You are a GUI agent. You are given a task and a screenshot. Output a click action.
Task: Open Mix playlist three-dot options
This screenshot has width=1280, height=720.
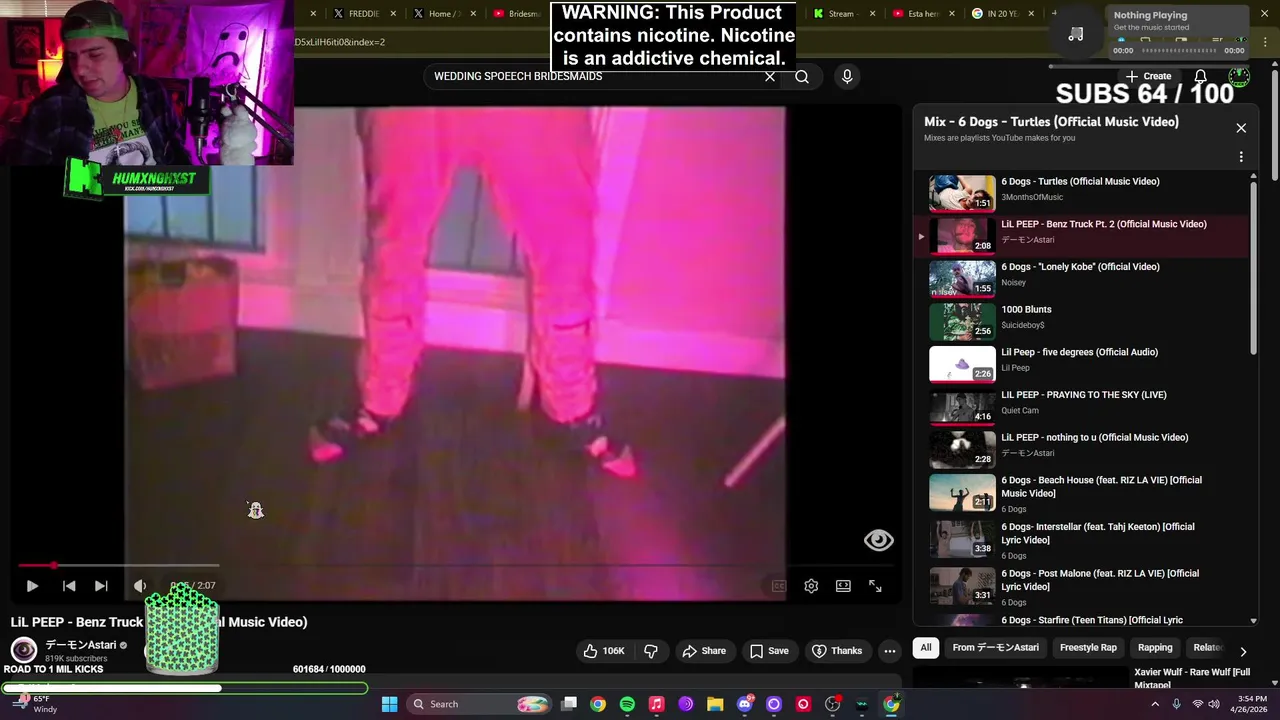pos(1241,157)
